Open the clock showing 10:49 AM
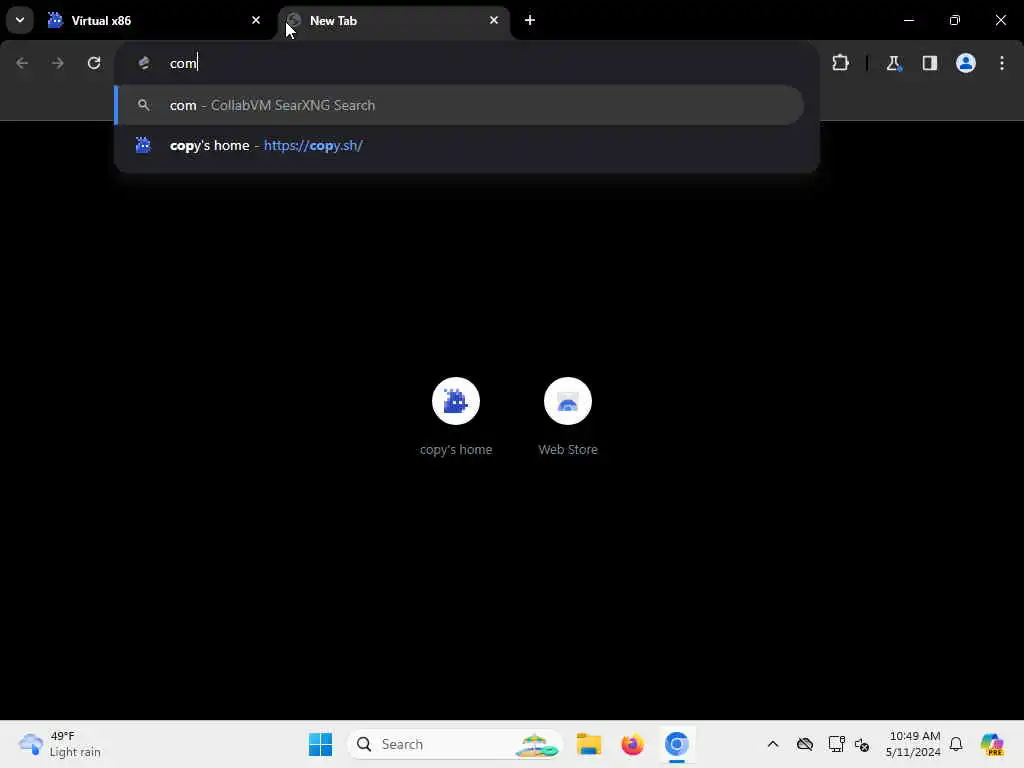This screenshot has height=768, width=1024. pyautogui.click(x=914, y=744)
